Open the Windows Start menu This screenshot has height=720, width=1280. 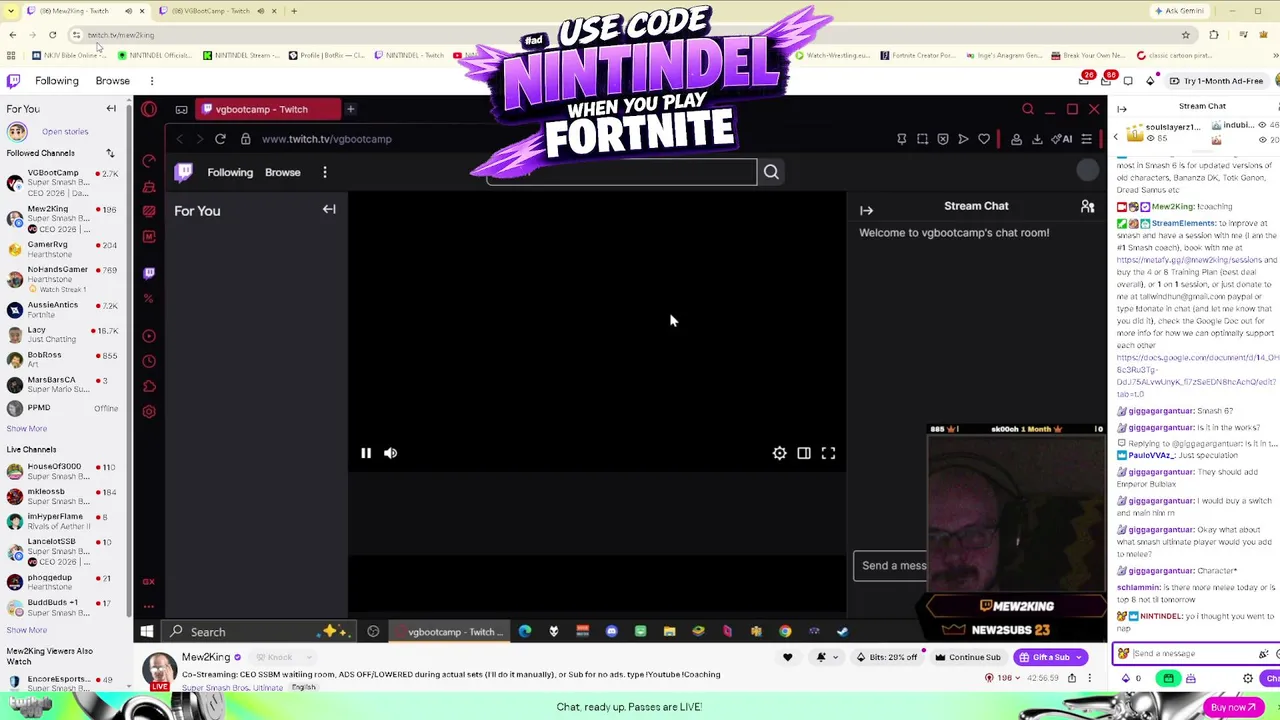point(147,632)
